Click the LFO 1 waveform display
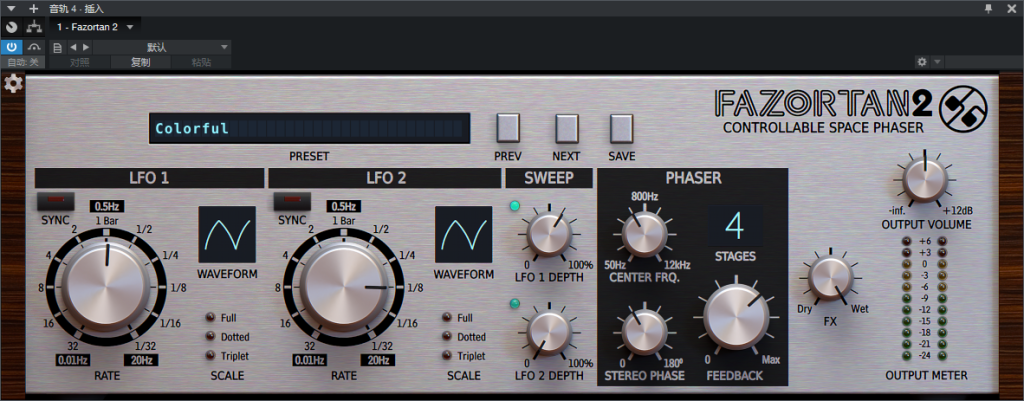The height and width of the screenshot is (401, 1024). [x=226, y=236]
